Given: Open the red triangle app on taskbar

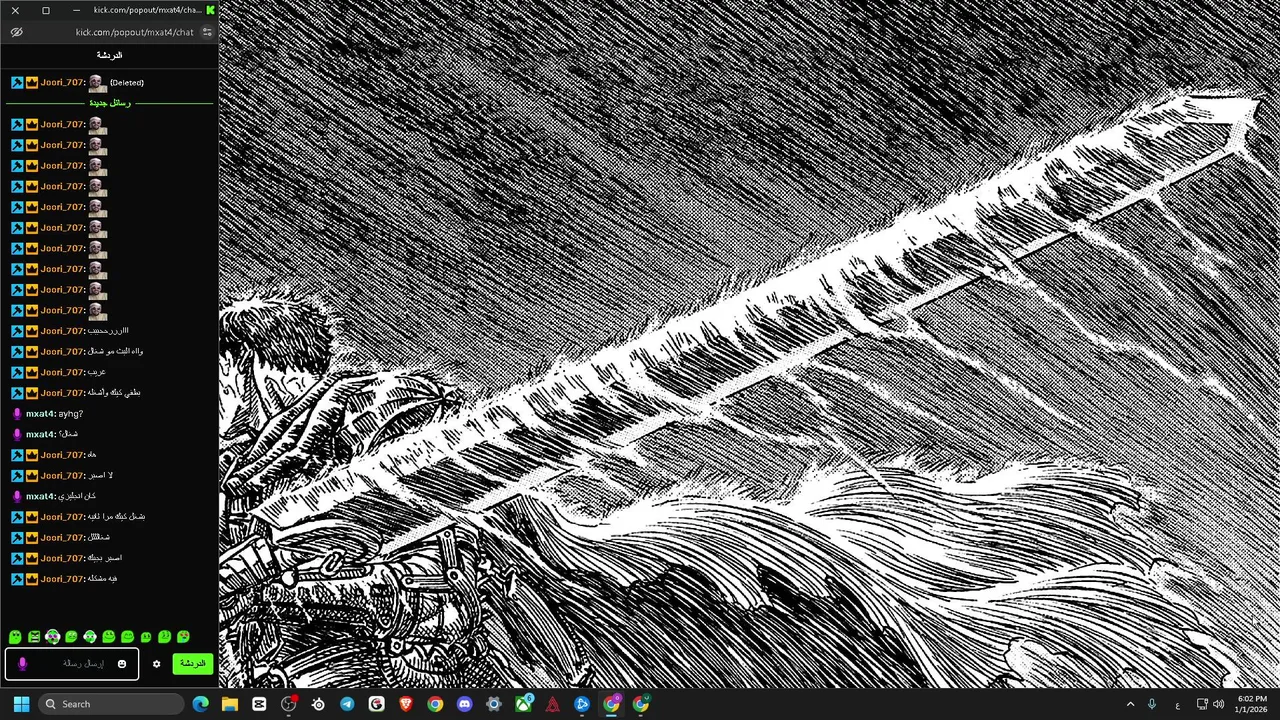Looking at the screenshot, I should click(552, 704).
